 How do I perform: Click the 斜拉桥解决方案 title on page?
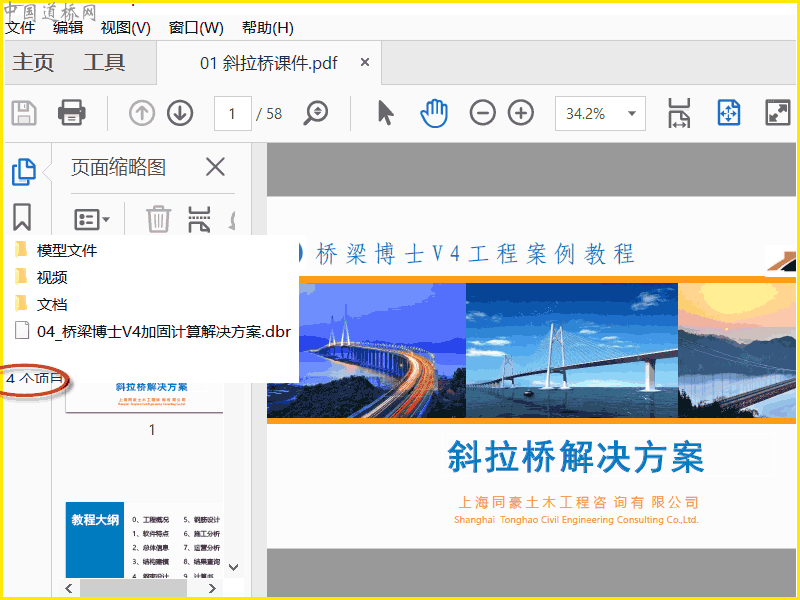pos(576,457)
